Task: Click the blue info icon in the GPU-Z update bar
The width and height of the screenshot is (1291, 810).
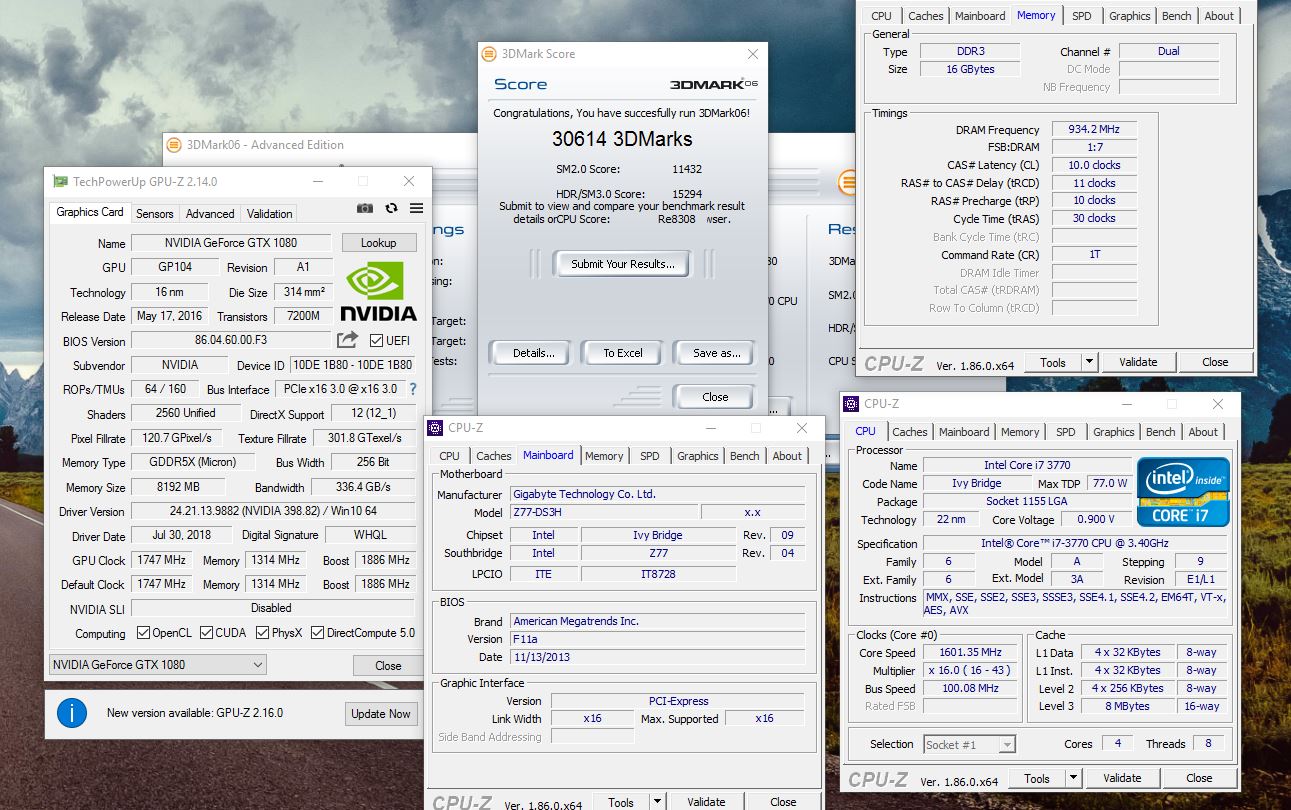Action: [71, 713]
